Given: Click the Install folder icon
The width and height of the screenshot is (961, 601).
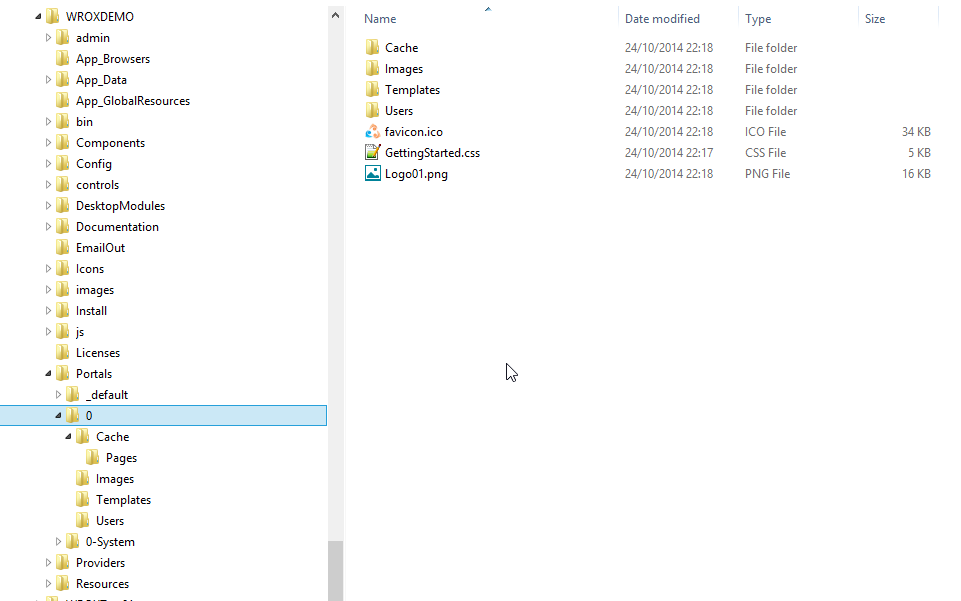Looking at the screenshot, I should pos(63,311).
